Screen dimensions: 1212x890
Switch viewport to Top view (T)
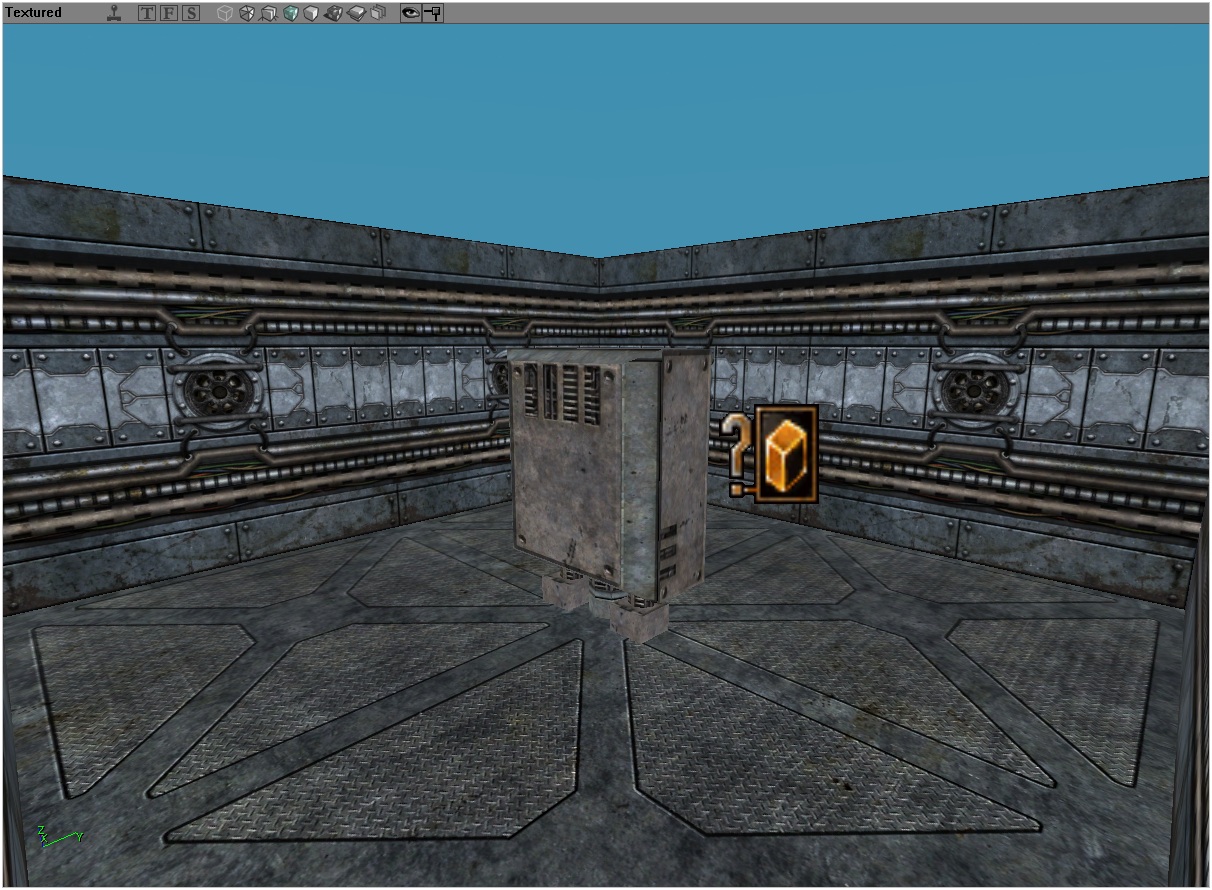click(146, 14)
